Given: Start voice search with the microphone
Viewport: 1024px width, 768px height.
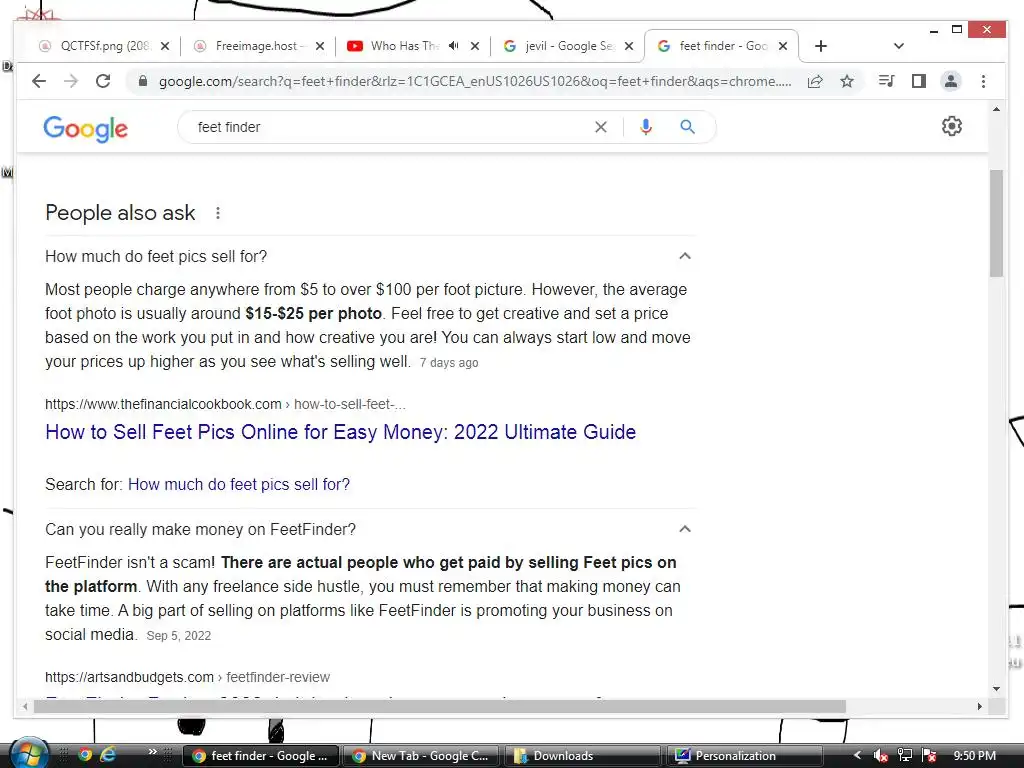Looking at the screenshot, I should point(646,127).
